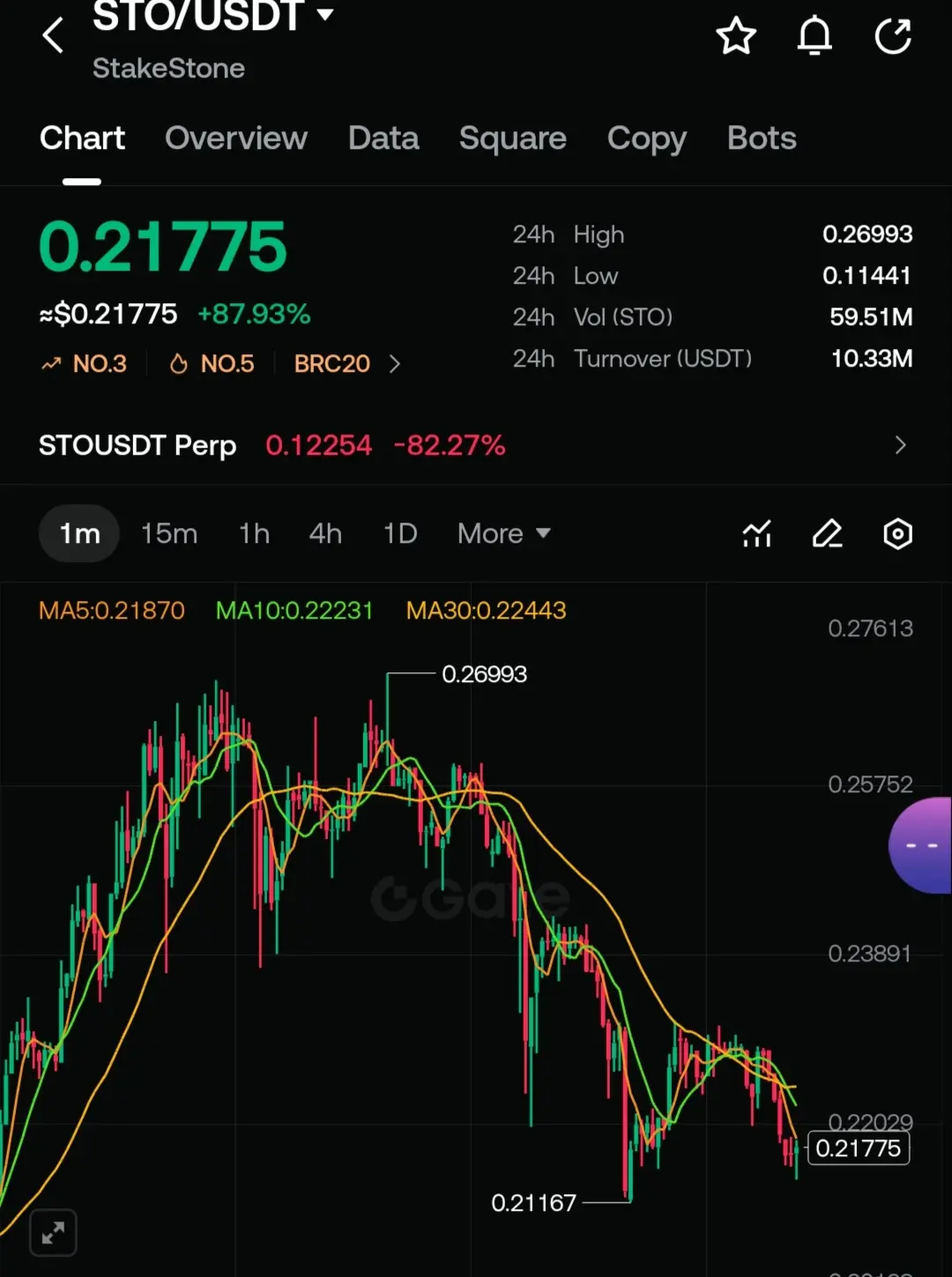
Task: Tap the 24h High value 0.26993
Action: 867,234
